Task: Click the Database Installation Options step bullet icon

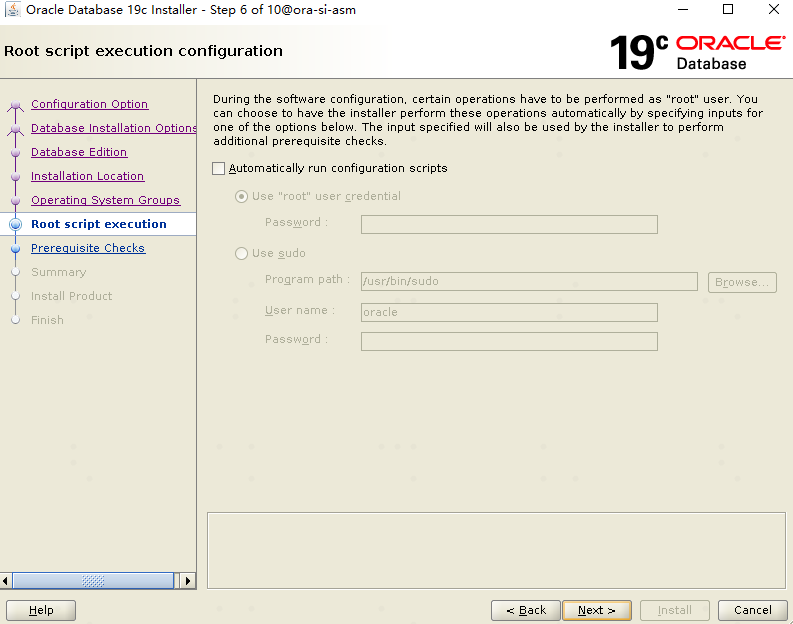Action: tap(16, 130)
